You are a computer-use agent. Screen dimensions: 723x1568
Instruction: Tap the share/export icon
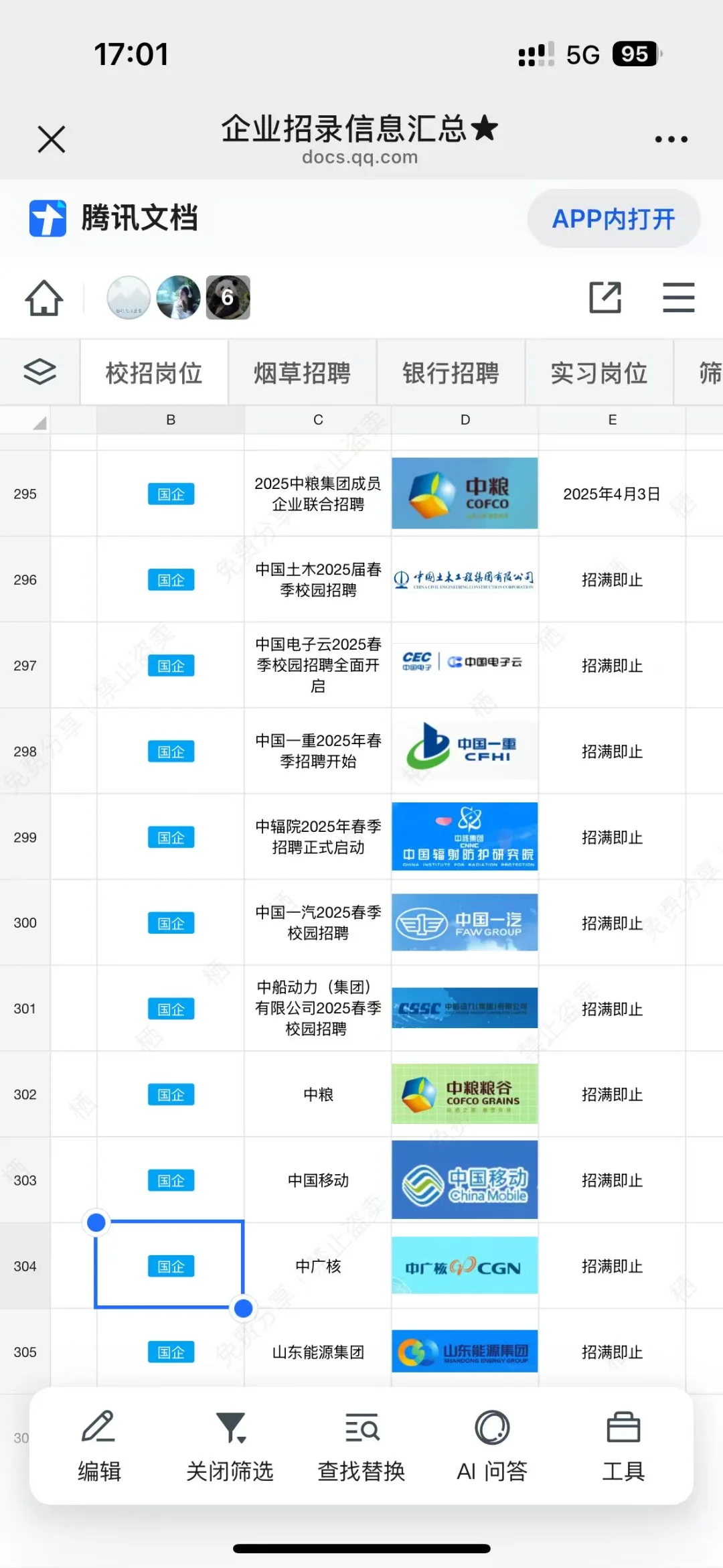[605, 297]
